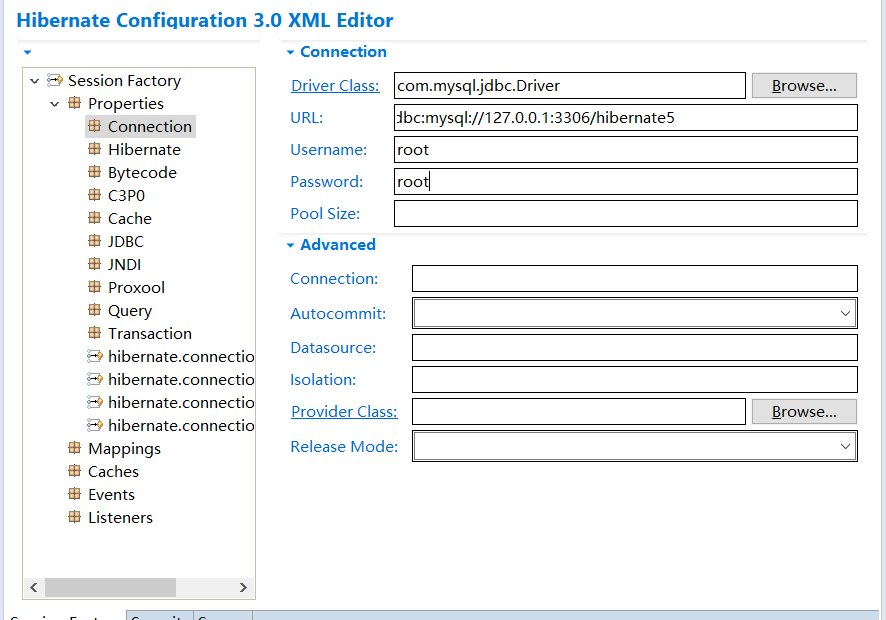The height and width of the screenshot is (620, 886).
Task: Collapse the Session Factory tree node
Action: pyautogui.click(x=34, y=81)
